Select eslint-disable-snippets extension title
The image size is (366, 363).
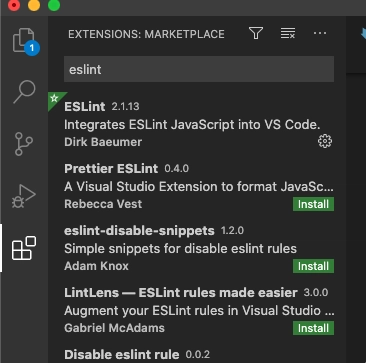coord(139,231)
